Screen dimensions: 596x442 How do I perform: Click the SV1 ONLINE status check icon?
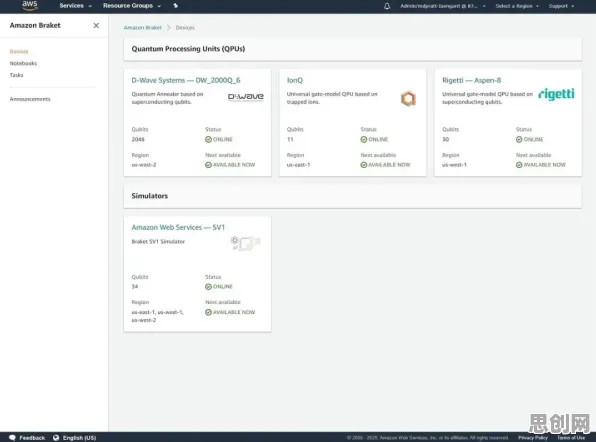(x=208, y=287)
